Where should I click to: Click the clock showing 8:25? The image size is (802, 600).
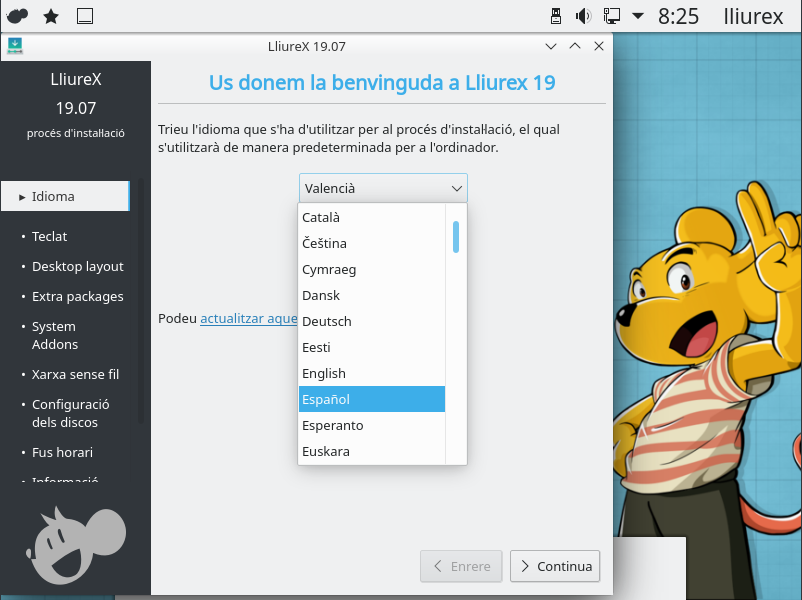coord(678,16)
